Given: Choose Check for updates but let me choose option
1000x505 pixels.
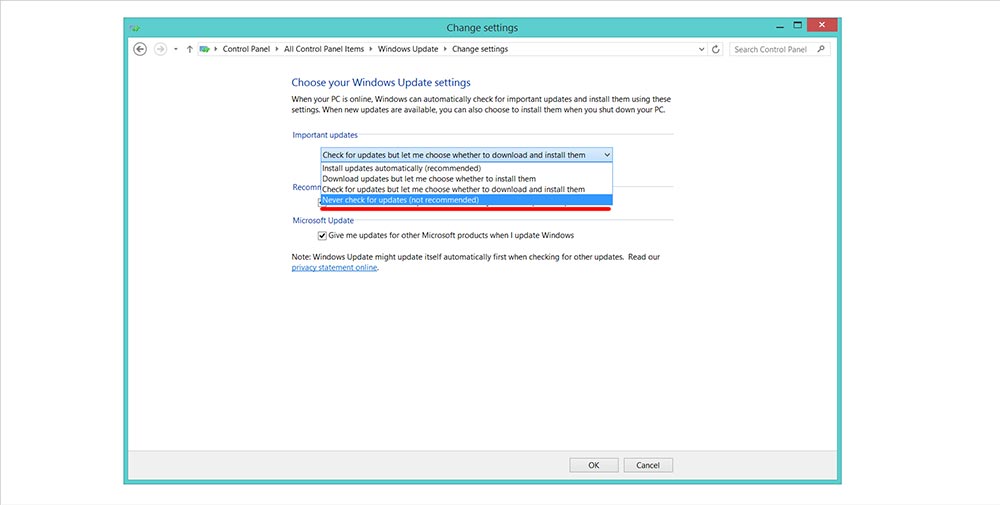Looking at the screenshot, I should (x=466, y=189).
